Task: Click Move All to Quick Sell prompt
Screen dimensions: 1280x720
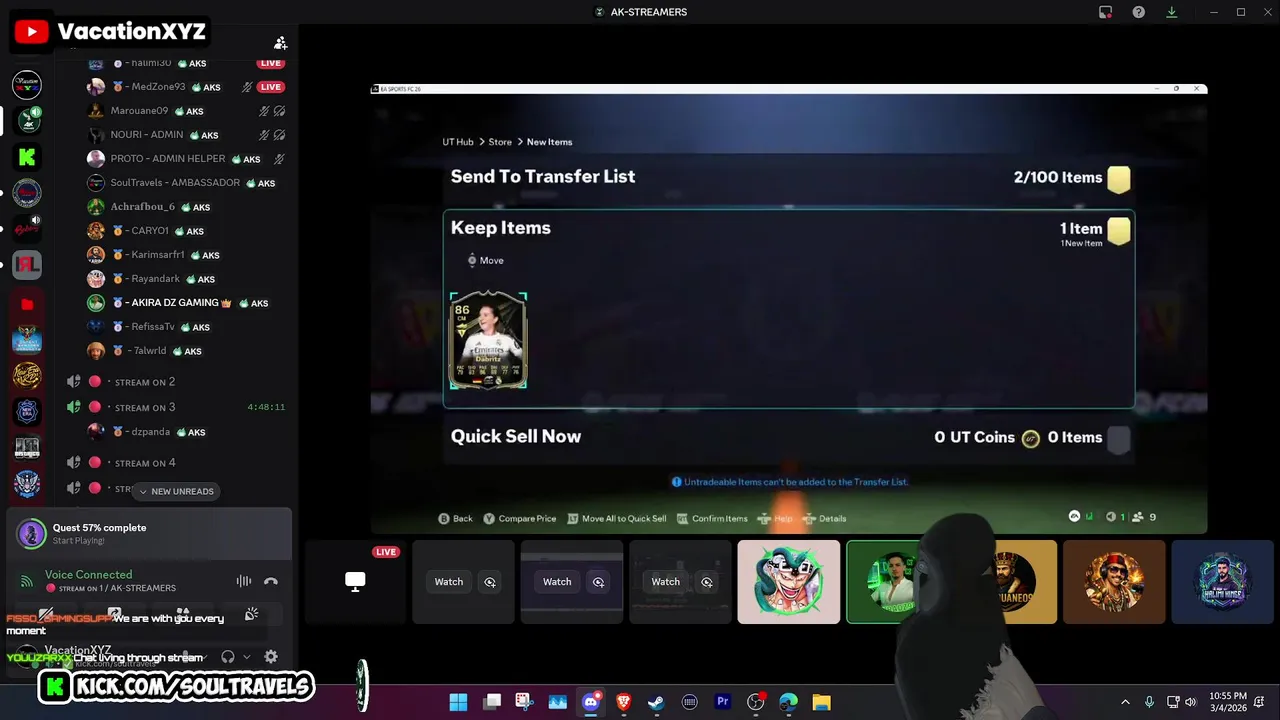Action: pyautogui.click(x=617, y=518)
